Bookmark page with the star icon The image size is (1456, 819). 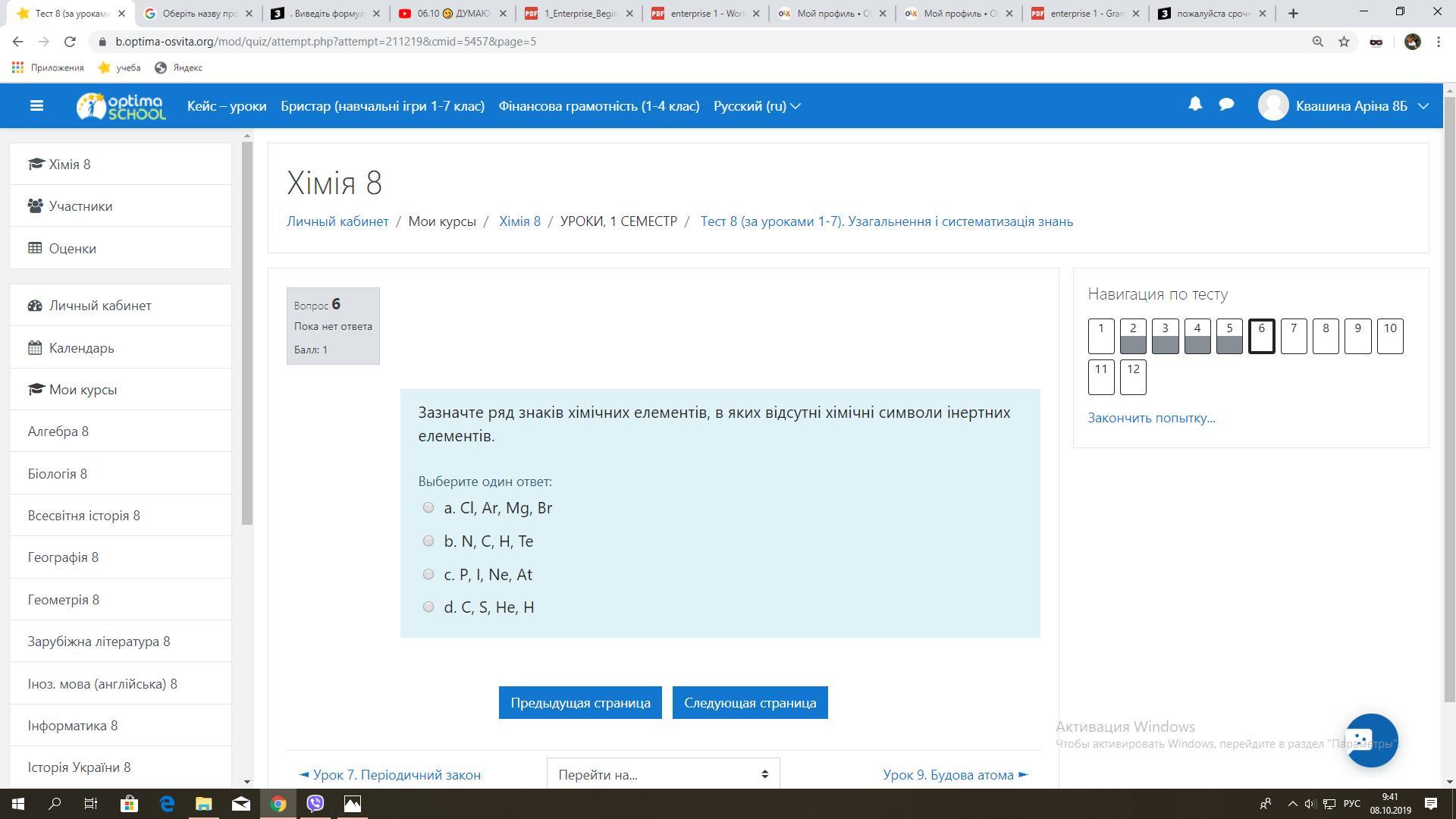point(1344,42)
